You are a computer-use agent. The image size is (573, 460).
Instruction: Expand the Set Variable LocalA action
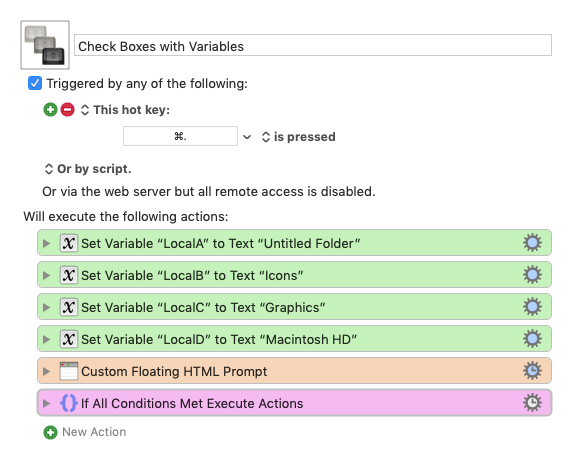tap(46, 243)
